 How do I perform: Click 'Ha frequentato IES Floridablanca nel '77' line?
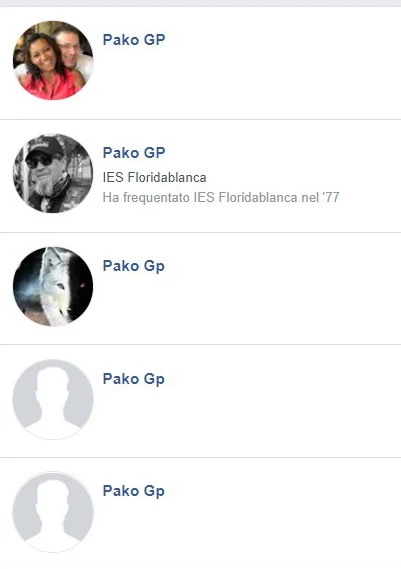click(221, 197)
